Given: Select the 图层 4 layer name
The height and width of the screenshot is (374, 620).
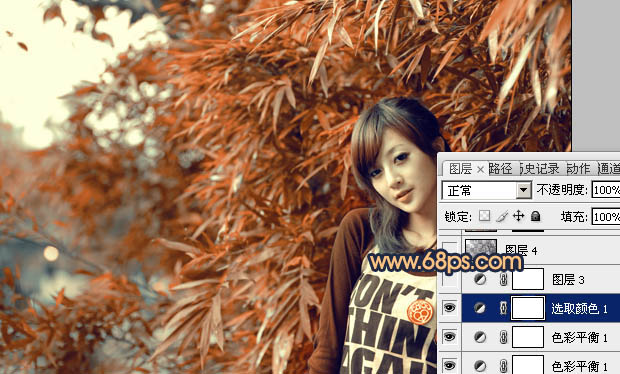Looking at the screenshot, I should point(522,250).
